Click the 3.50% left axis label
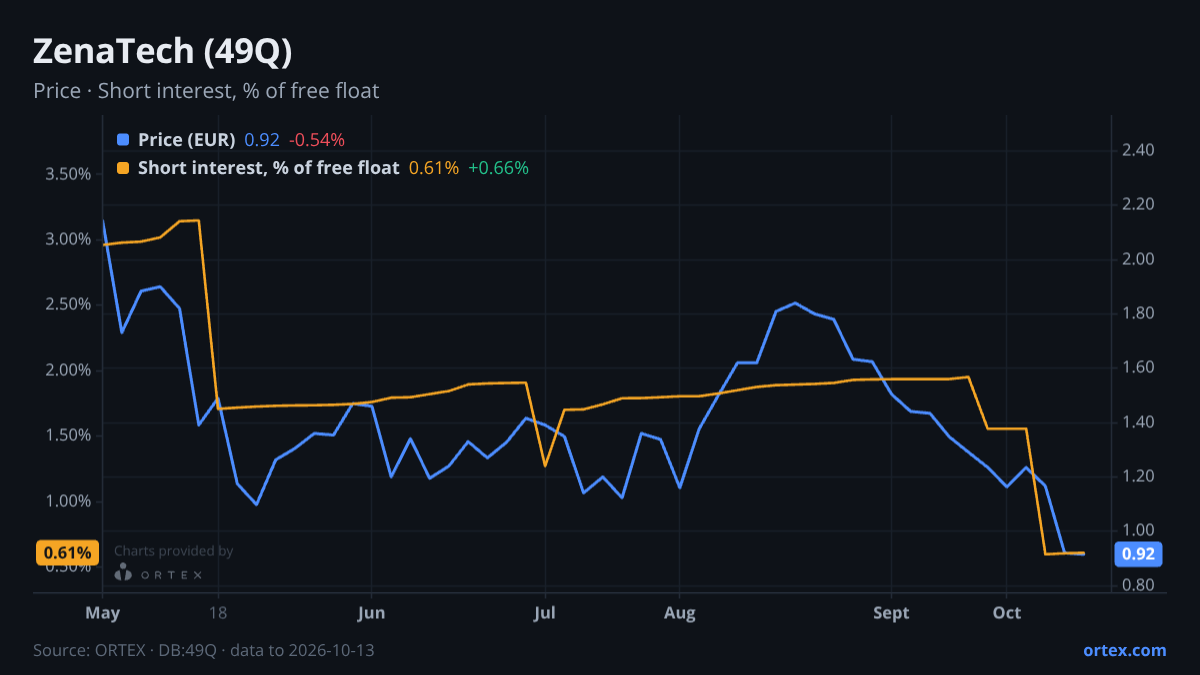The image size is (1200, 675). click(68, 174)
